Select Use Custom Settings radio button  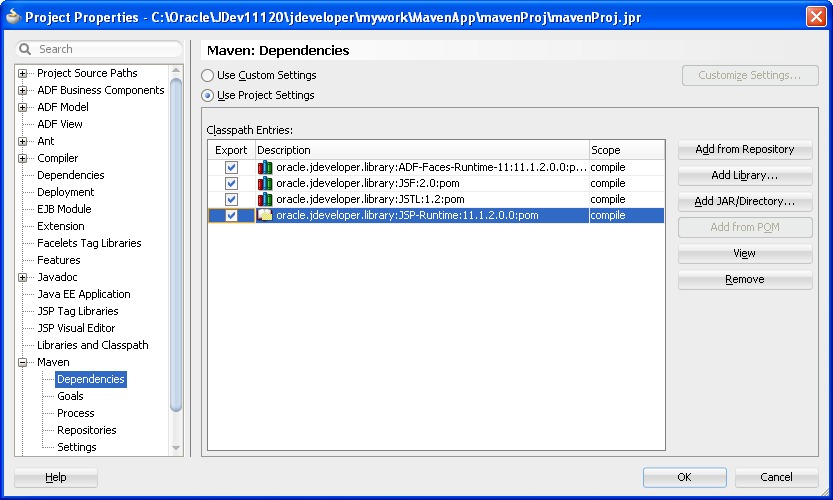tap(207, 75)
